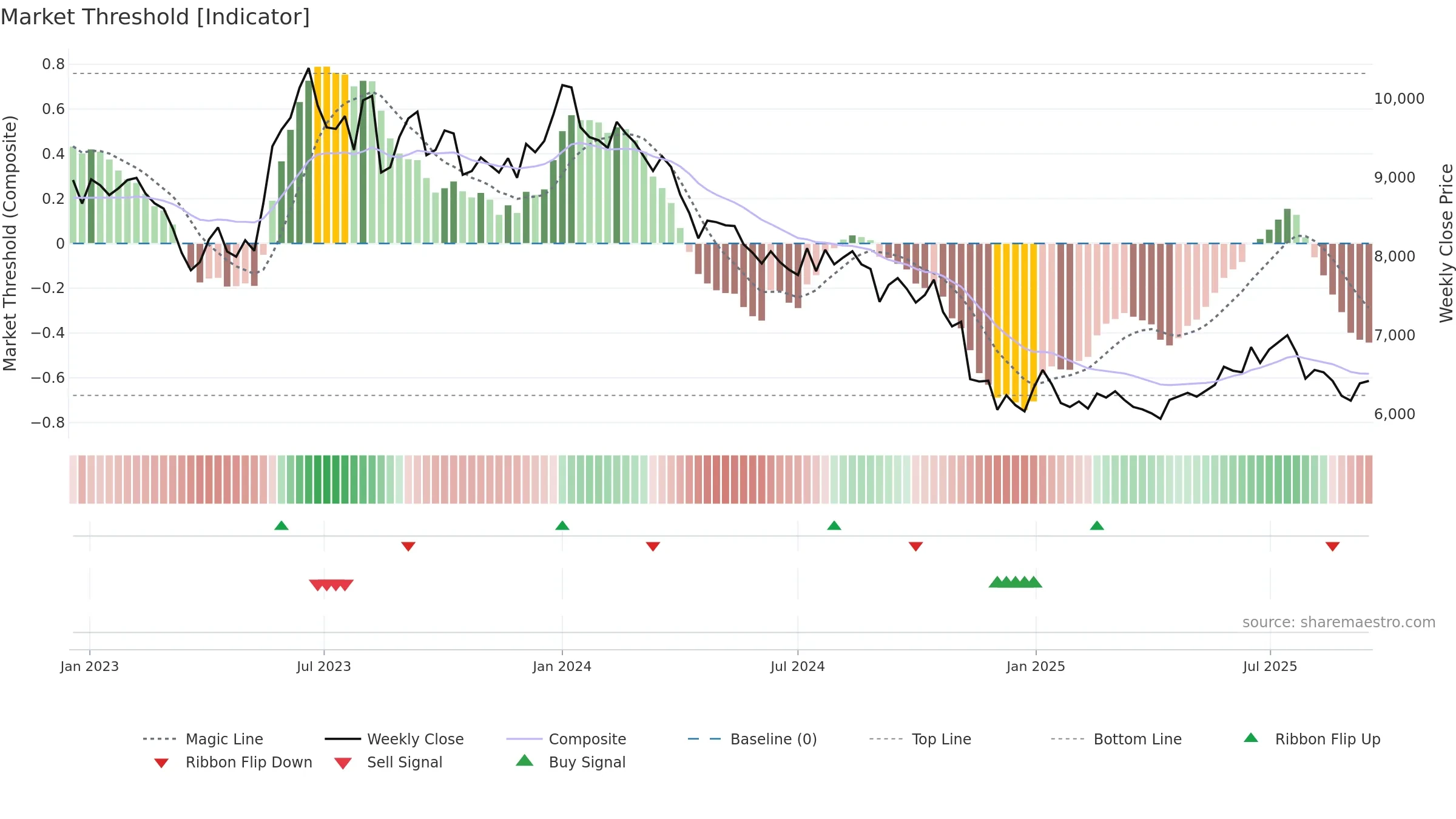Click the 9,000 price axis tick
Screen dimensions: 1456x819
pyautogui.click(x=1395, y=178)
